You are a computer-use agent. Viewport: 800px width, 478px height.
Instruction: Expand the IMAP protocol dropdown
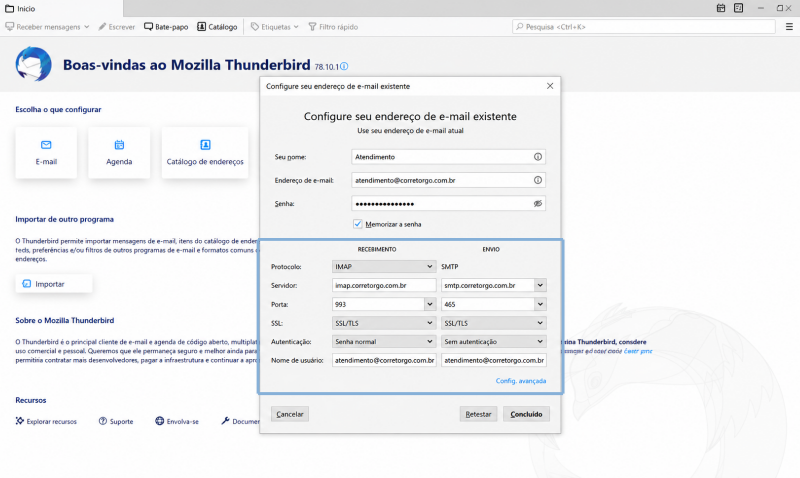(x=384, y=266)
